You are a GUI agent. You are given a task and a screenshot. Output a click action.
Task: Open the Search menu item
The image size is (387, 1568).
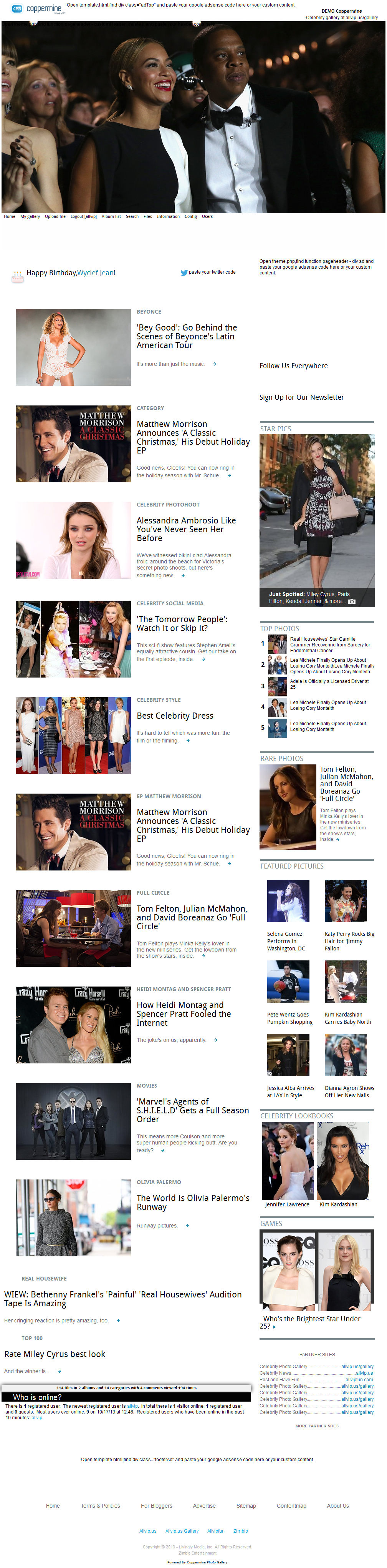[132, 216]
